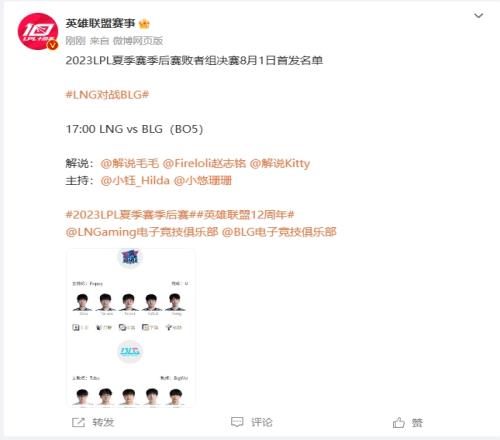Open the #LNG对战BLG# hashtag
This screenshot has height=440, width=500.
click(107, 95)
